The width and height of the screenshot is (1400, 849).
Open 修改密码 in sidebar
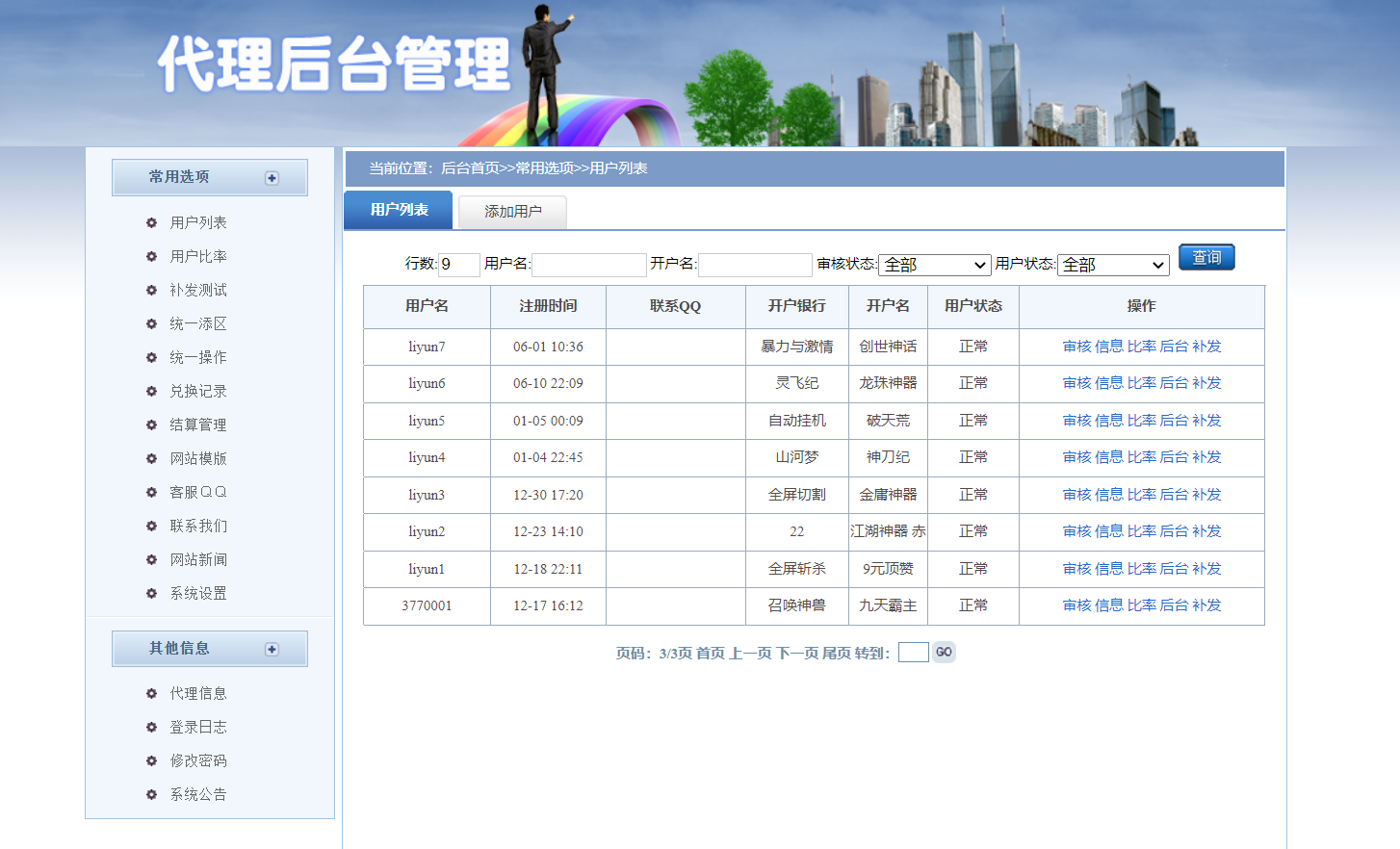click(198, 760)
